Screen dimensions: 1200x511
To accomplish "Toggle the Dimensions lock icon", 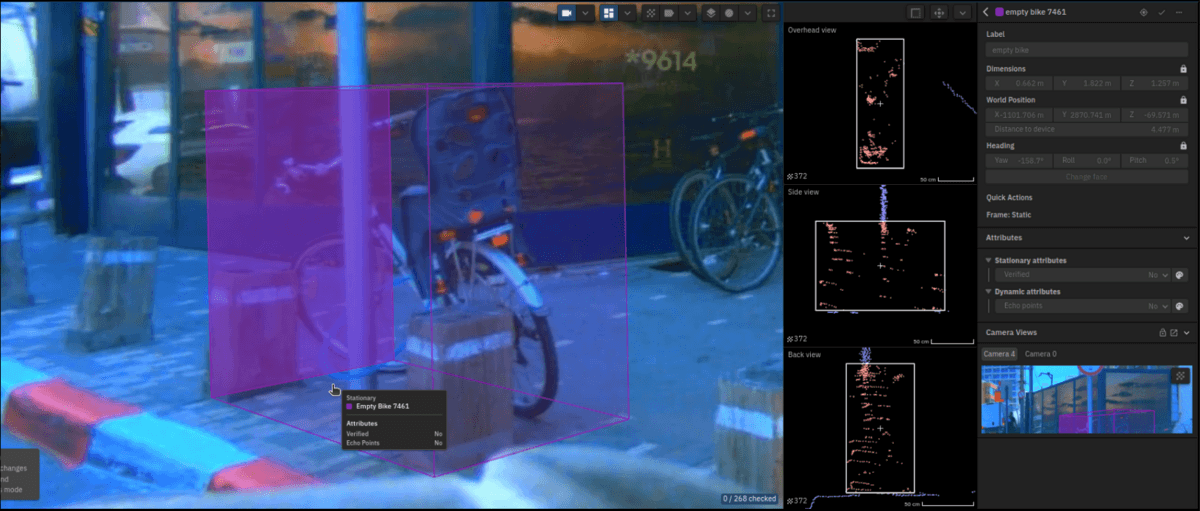I will point(1183,69).
